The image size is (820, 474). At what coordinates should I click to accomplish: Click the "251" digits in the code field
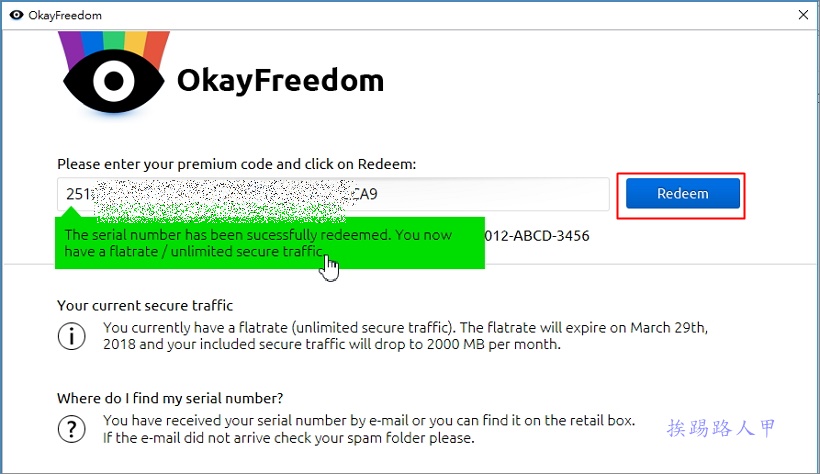78,194
